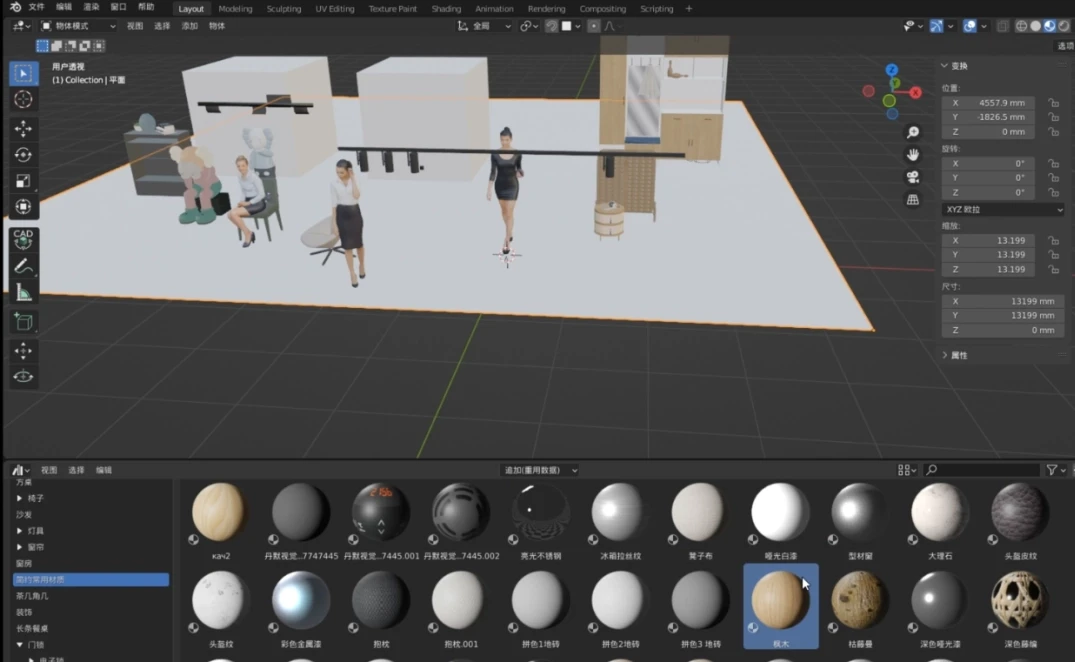Open the 文件 menu
This screenshot has width=1075, height=662.
36,7
